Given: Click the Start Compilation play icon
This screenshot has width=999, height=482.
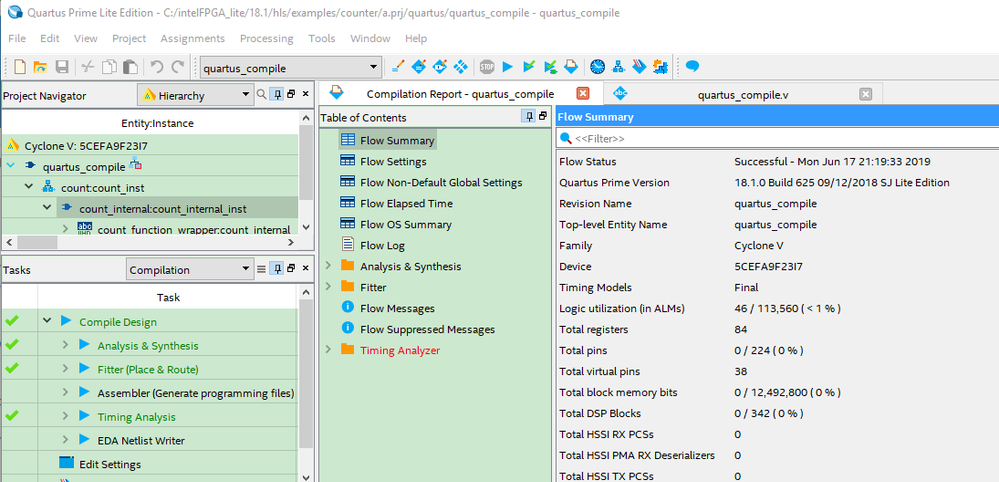Looking at the screenshot, I should (x=507, y=67).
